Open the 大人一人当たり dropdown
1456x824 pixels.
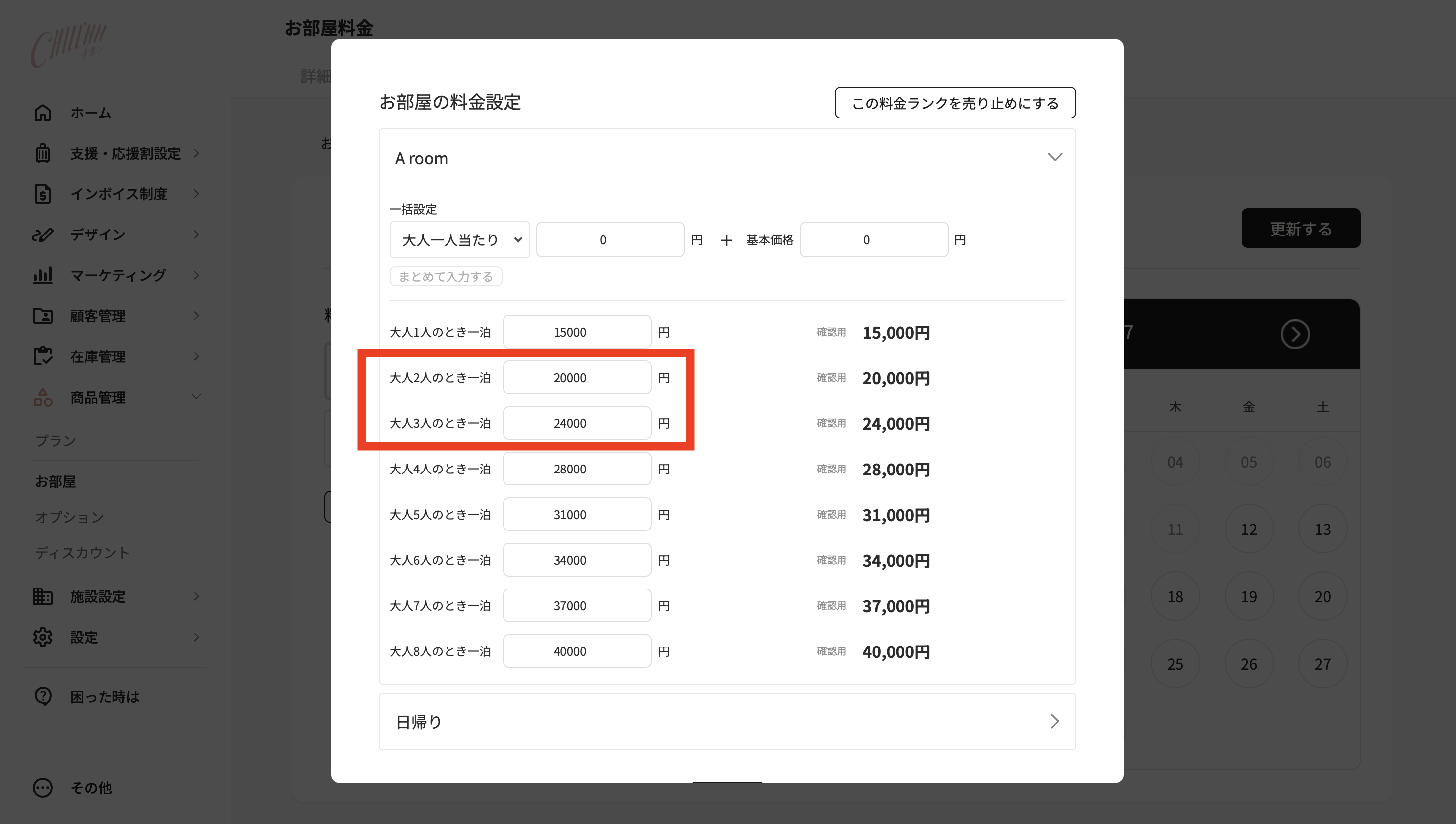tap(459, 239)
